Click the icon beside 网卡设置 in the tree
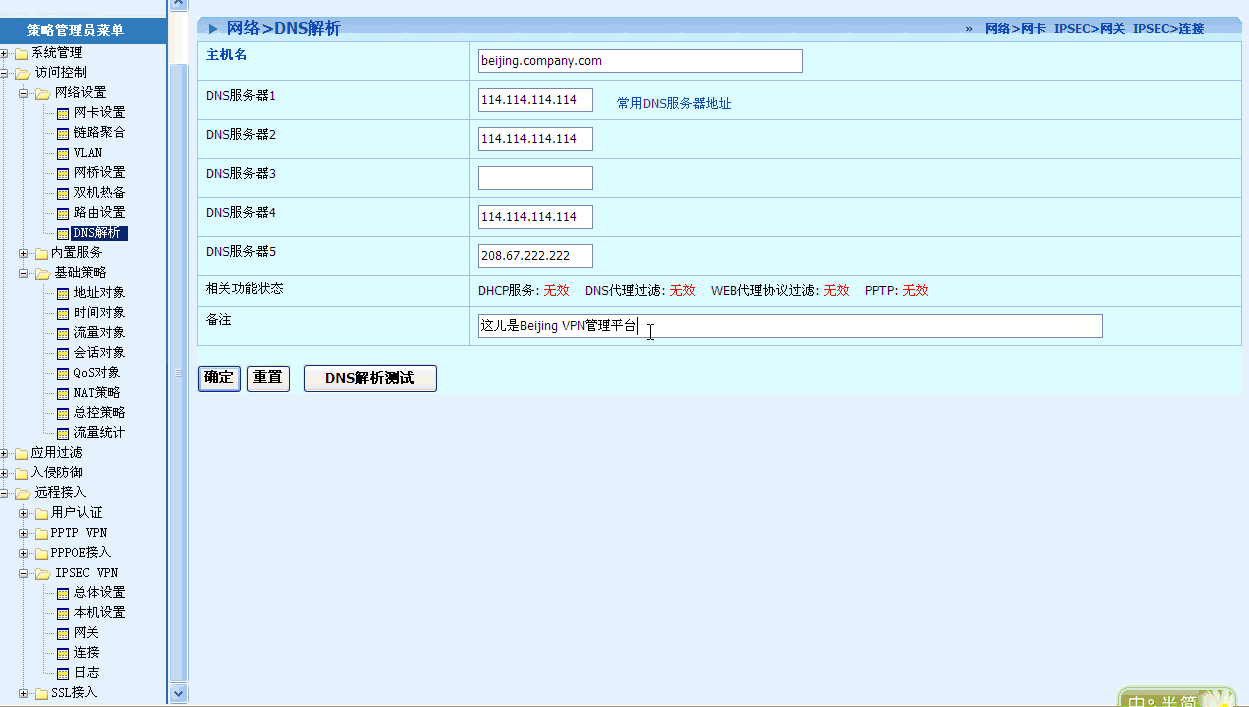 coord(63,113)
